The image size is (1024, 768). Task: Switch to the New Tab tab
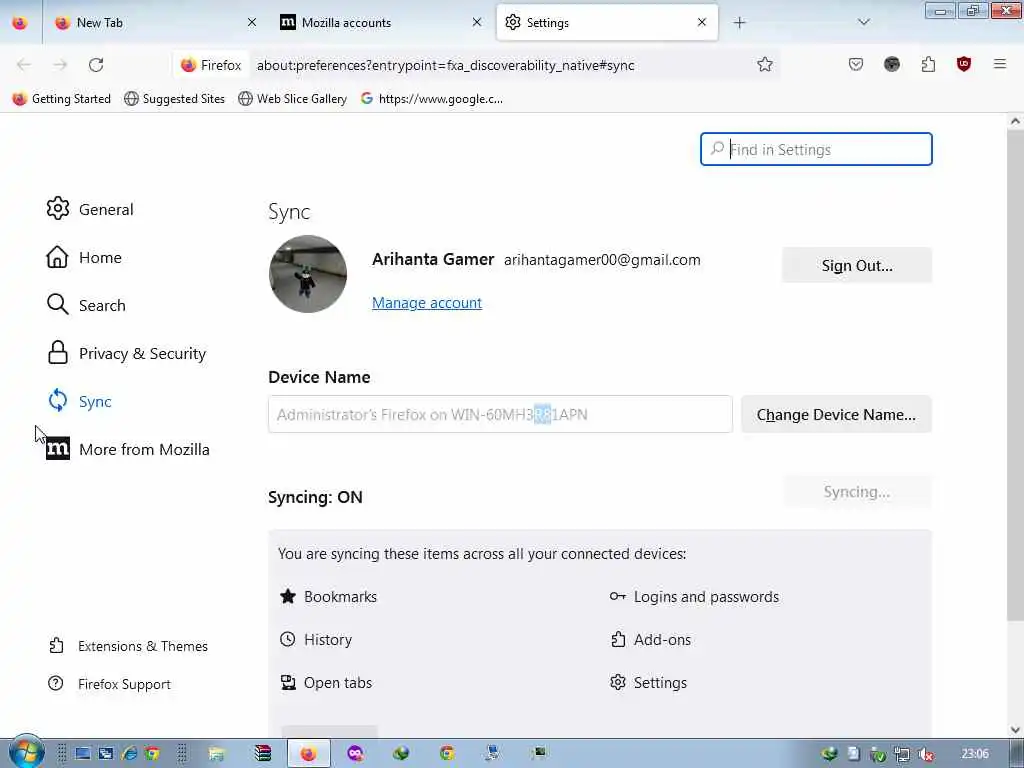(x=155, y=22)
